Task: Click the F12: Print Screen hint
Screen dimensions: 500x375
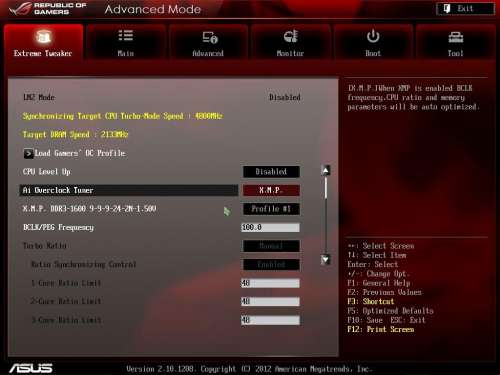Action: tap(380, 329)
